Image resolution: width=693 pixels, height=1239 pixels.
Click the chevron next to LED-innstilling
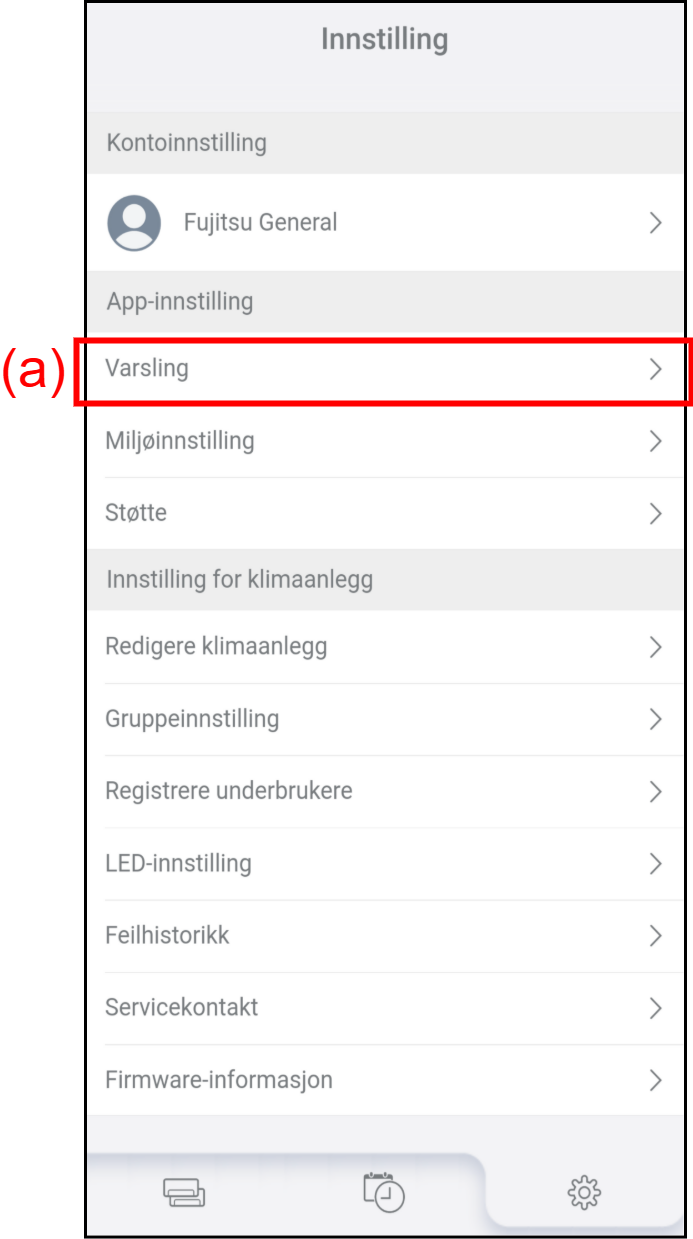click(x=656, y=863)
